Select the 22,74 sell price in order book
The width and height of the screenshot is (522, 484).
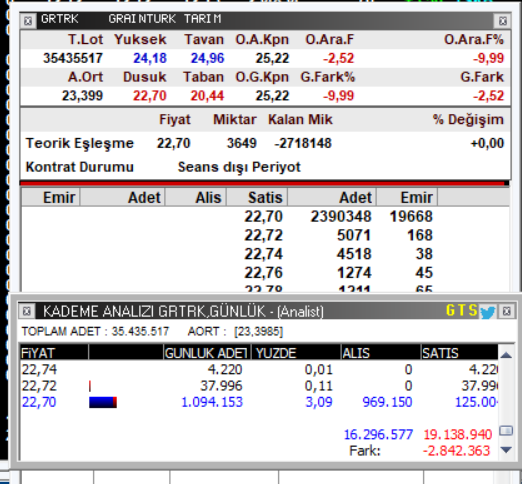pos(263,254)
